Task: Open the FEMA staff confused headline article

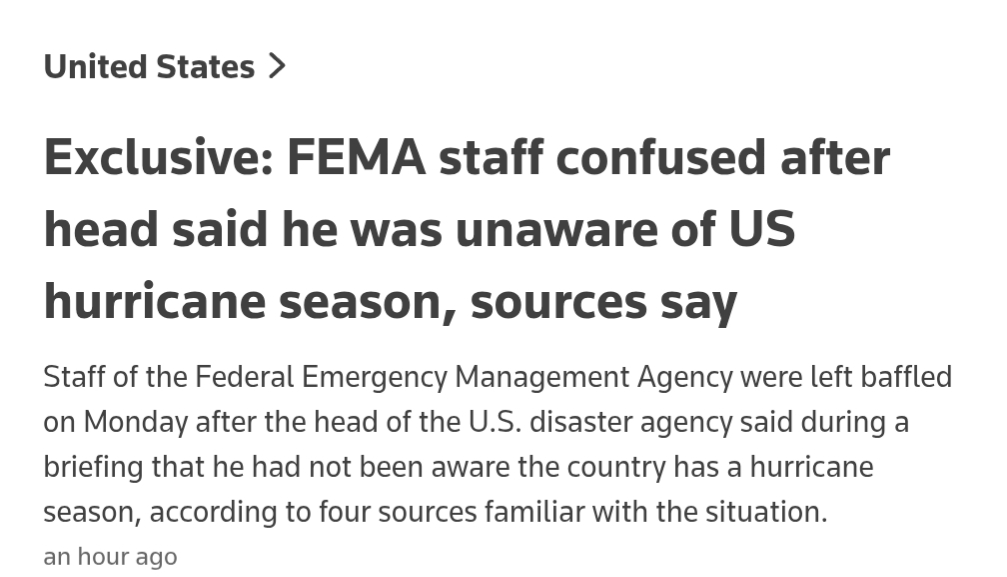Action: 466,230
